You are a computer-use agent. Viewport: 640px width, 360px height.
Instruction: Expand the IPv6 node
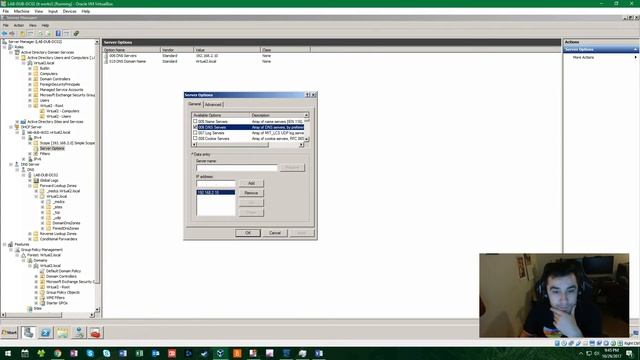click(24, 159)
